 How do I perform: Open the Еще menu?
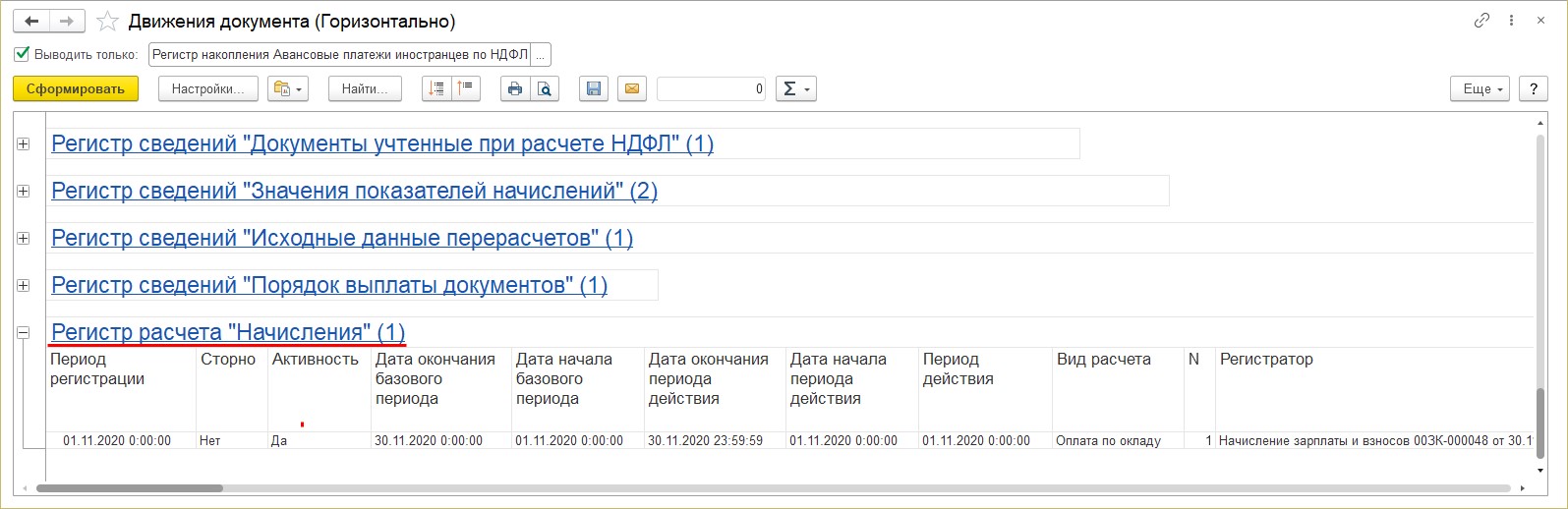(x=1481, y=88)
